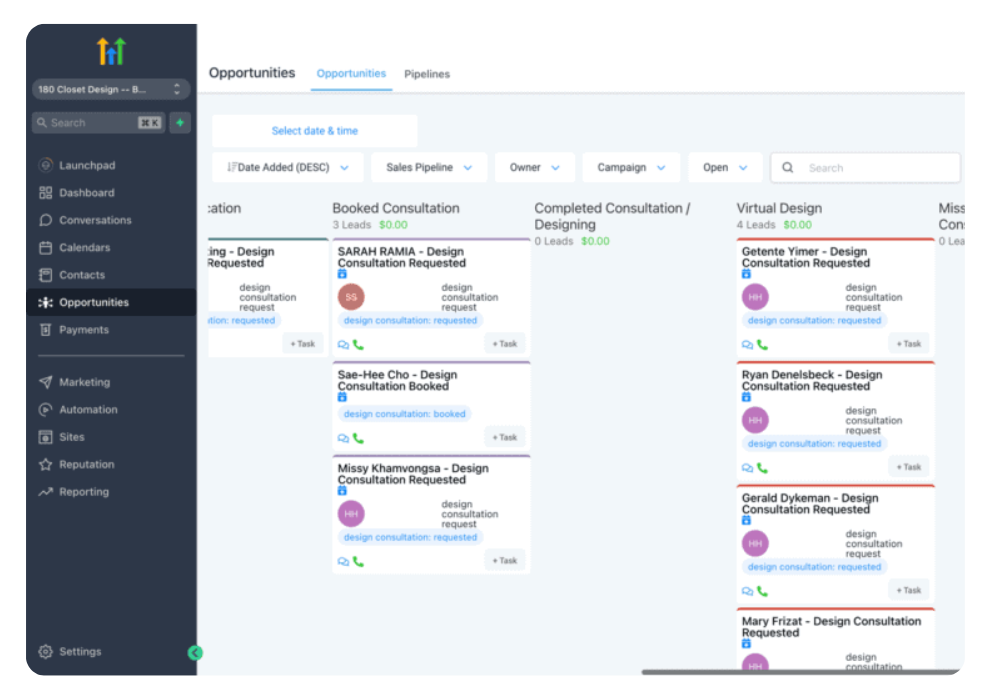
Task: Open the Owner filter dropdown
Action: point(534,168)
